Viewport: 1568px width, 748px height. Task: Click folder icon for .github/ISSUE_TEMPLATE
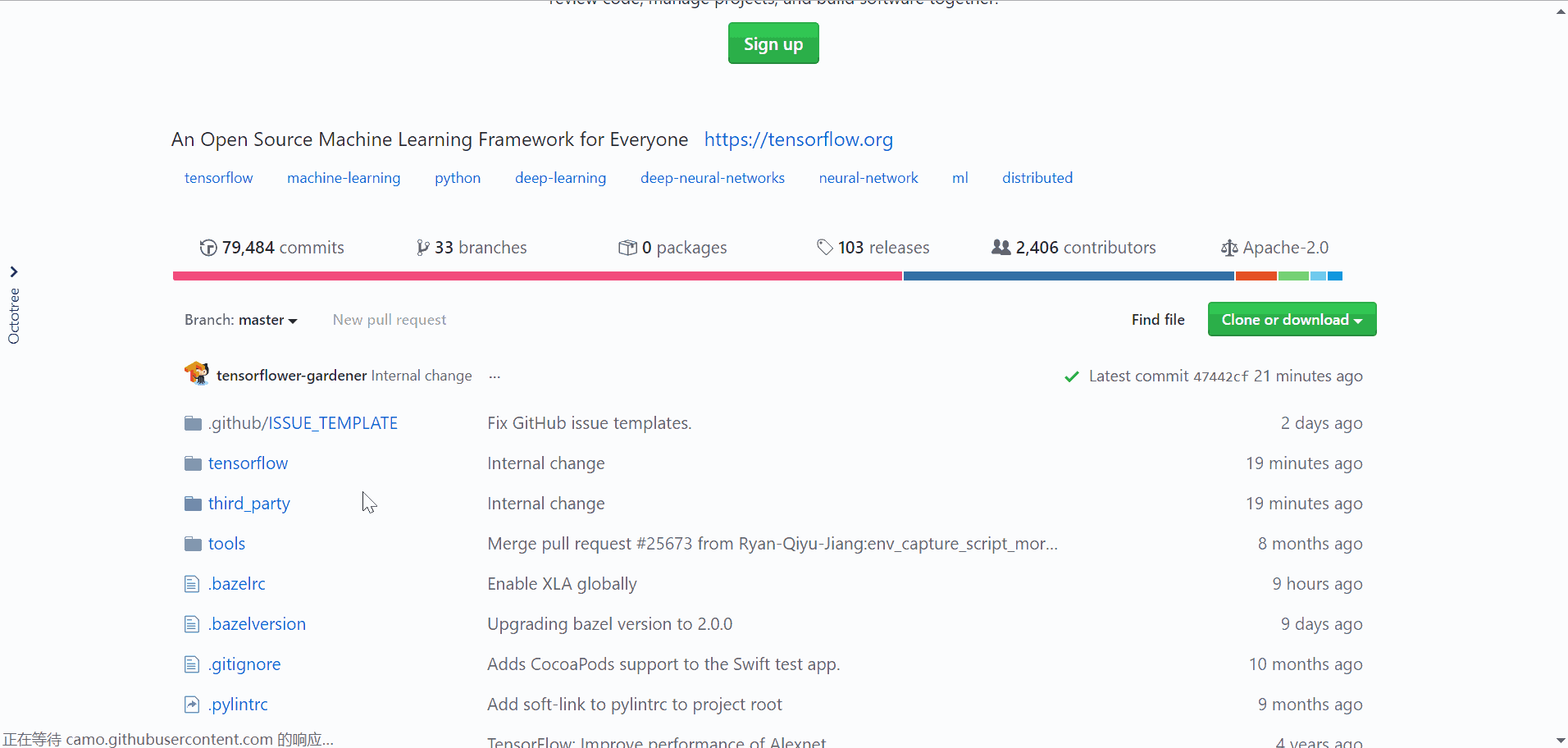pos(194,423)
